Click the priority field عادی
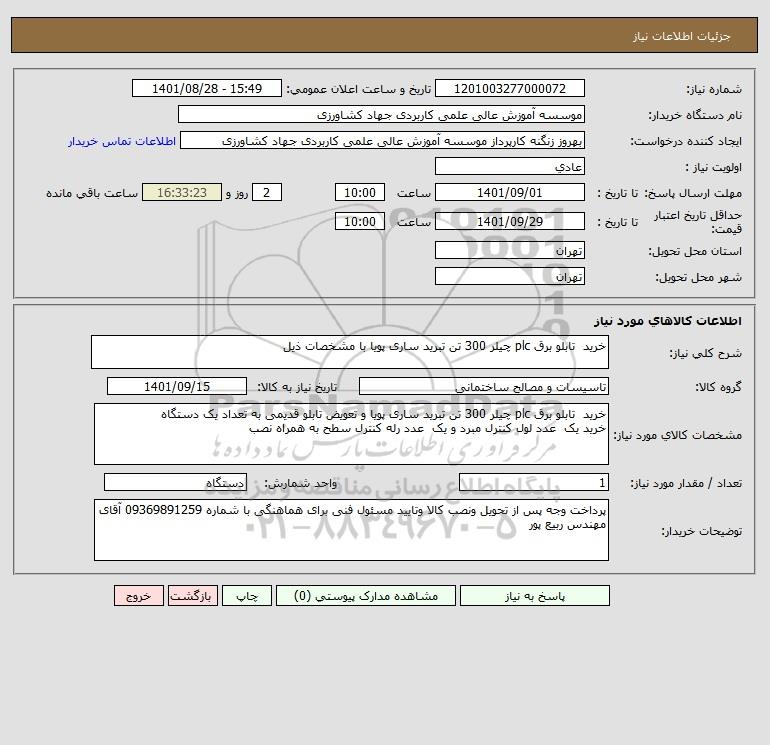770x745 pixels. 510,166
